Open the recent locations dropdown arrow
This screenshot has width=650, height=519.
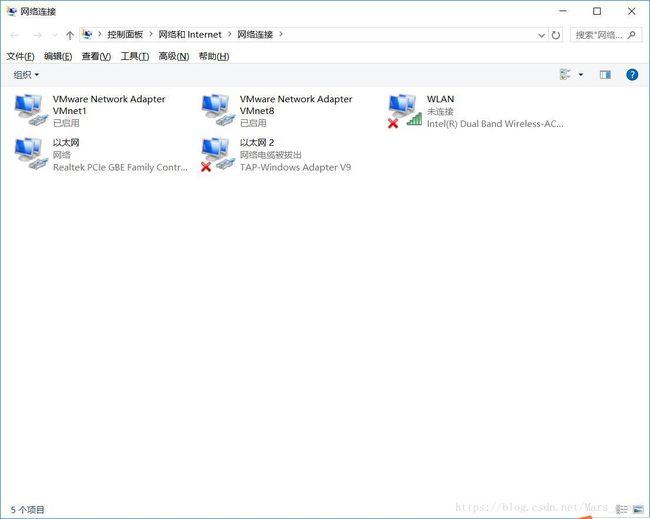54,35
